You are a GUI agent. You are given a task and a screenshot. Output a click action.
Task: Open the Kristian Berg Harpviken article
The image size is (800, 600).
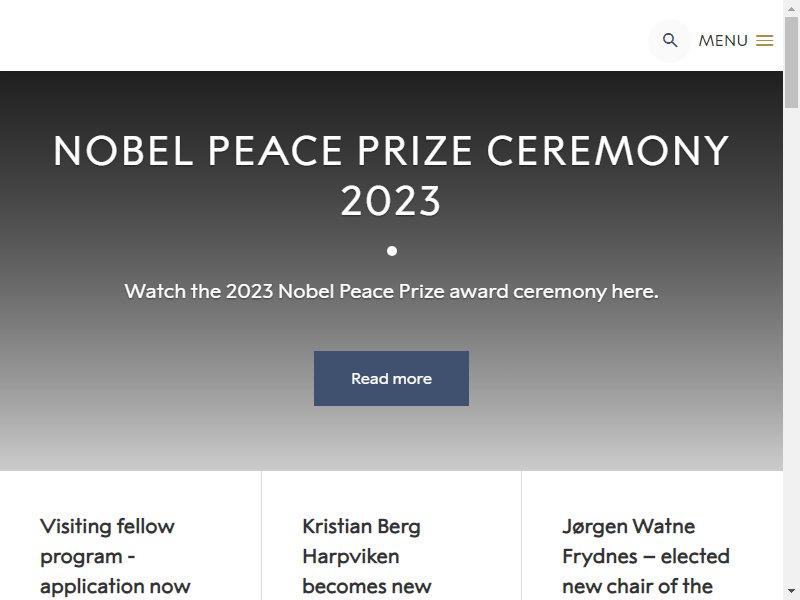tap(367, 557)
